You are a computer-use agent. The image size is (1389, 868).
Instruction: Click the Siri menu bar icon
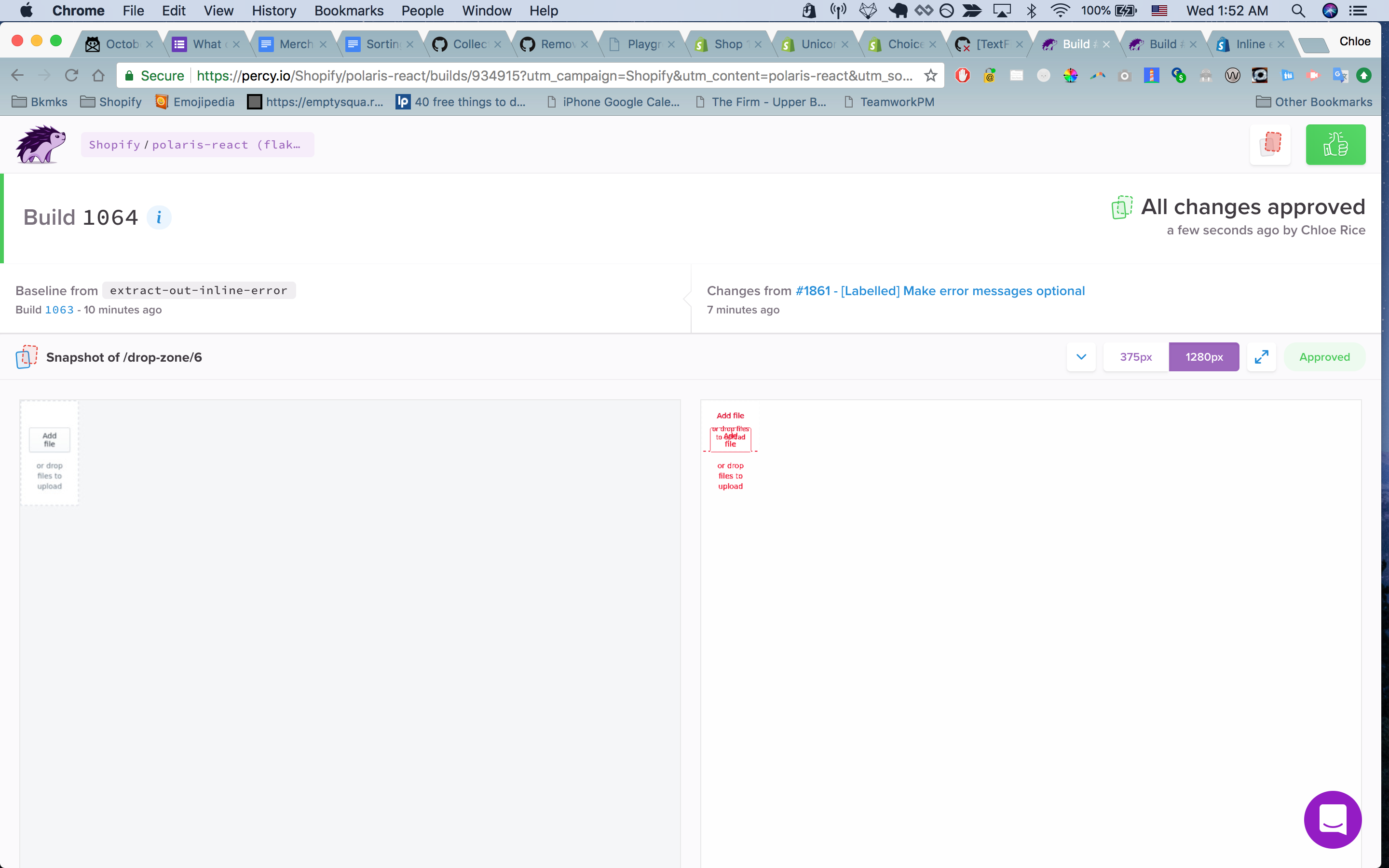[1330, 10]
